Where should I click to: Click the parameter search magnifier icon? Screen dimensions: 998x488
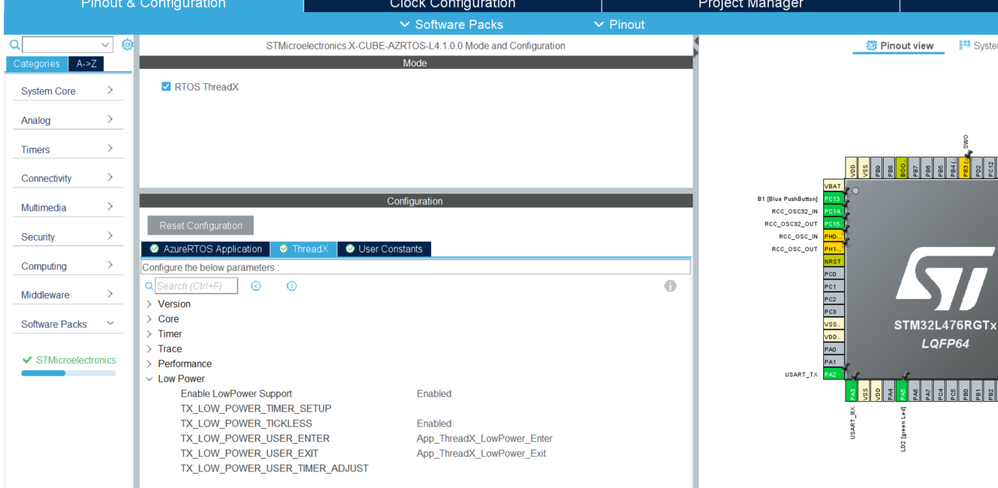click(150, 286)
